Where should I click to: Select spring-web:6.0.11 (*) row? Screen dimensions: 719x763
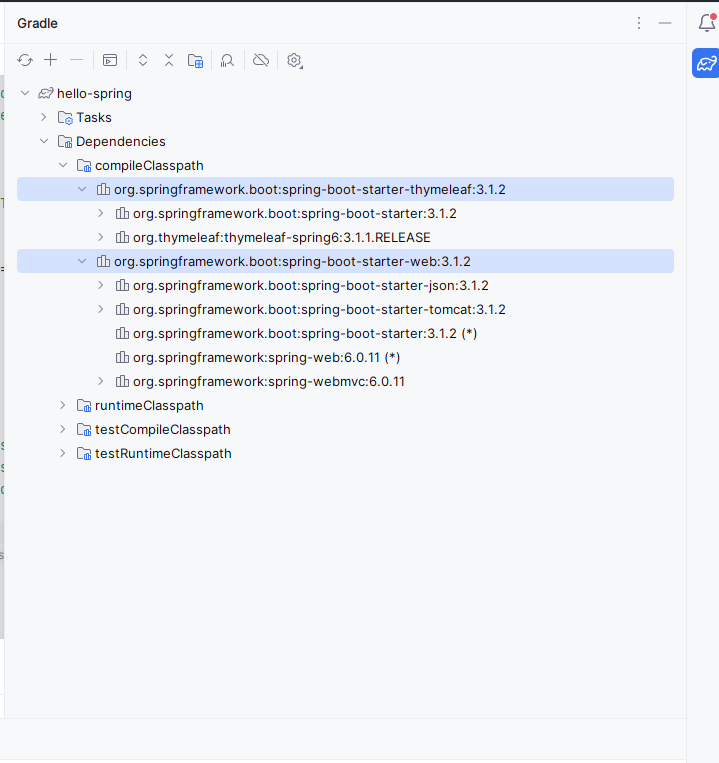click(x=345, y=358)
